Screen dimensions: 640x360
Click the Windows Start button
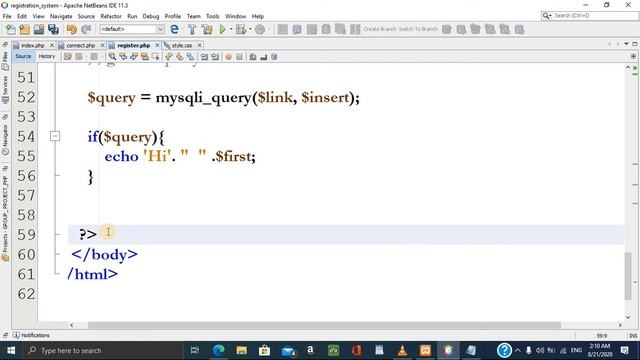tap(11, 350)
